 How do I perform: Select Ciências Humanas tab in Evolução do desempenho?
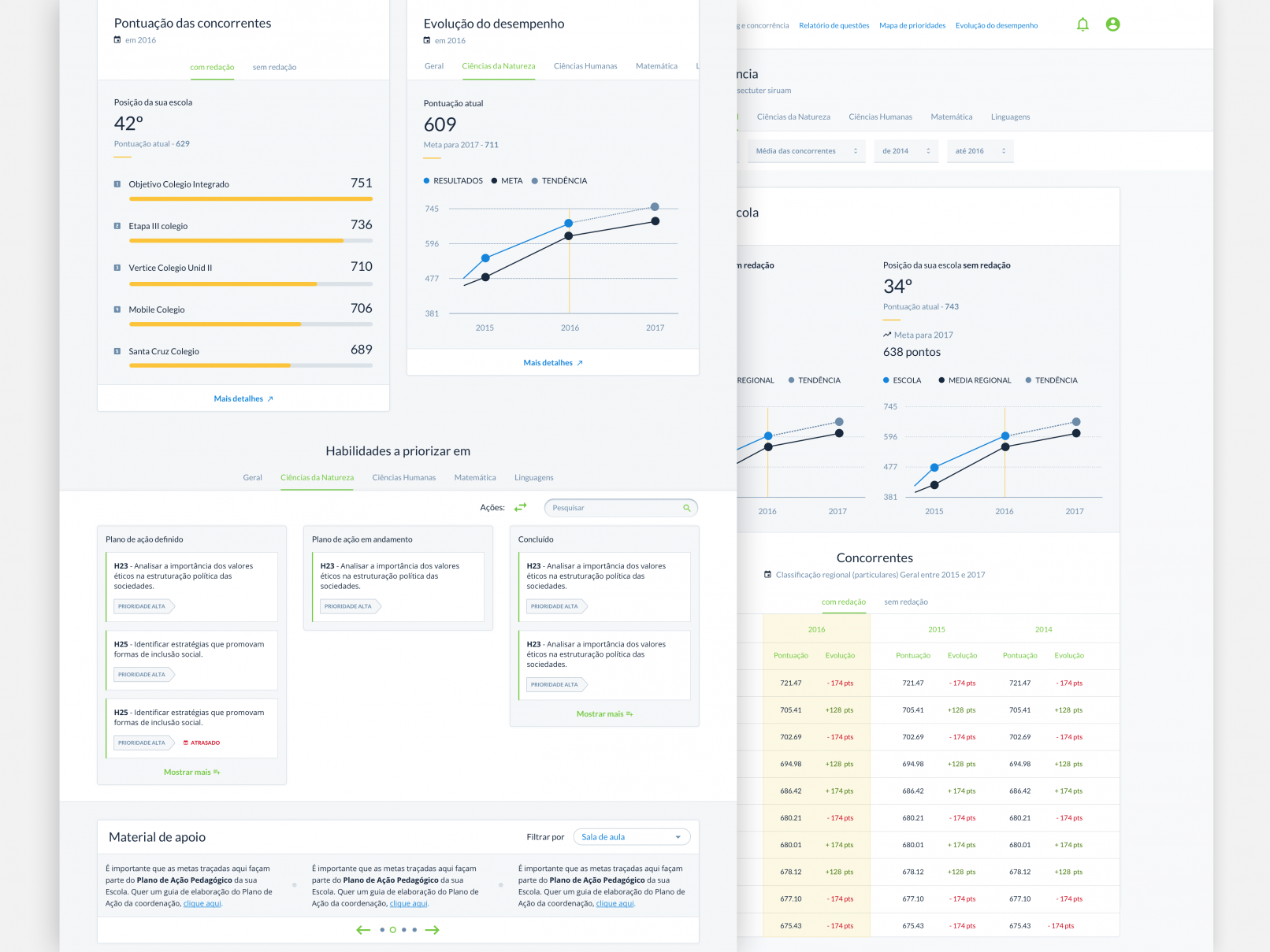585,66
